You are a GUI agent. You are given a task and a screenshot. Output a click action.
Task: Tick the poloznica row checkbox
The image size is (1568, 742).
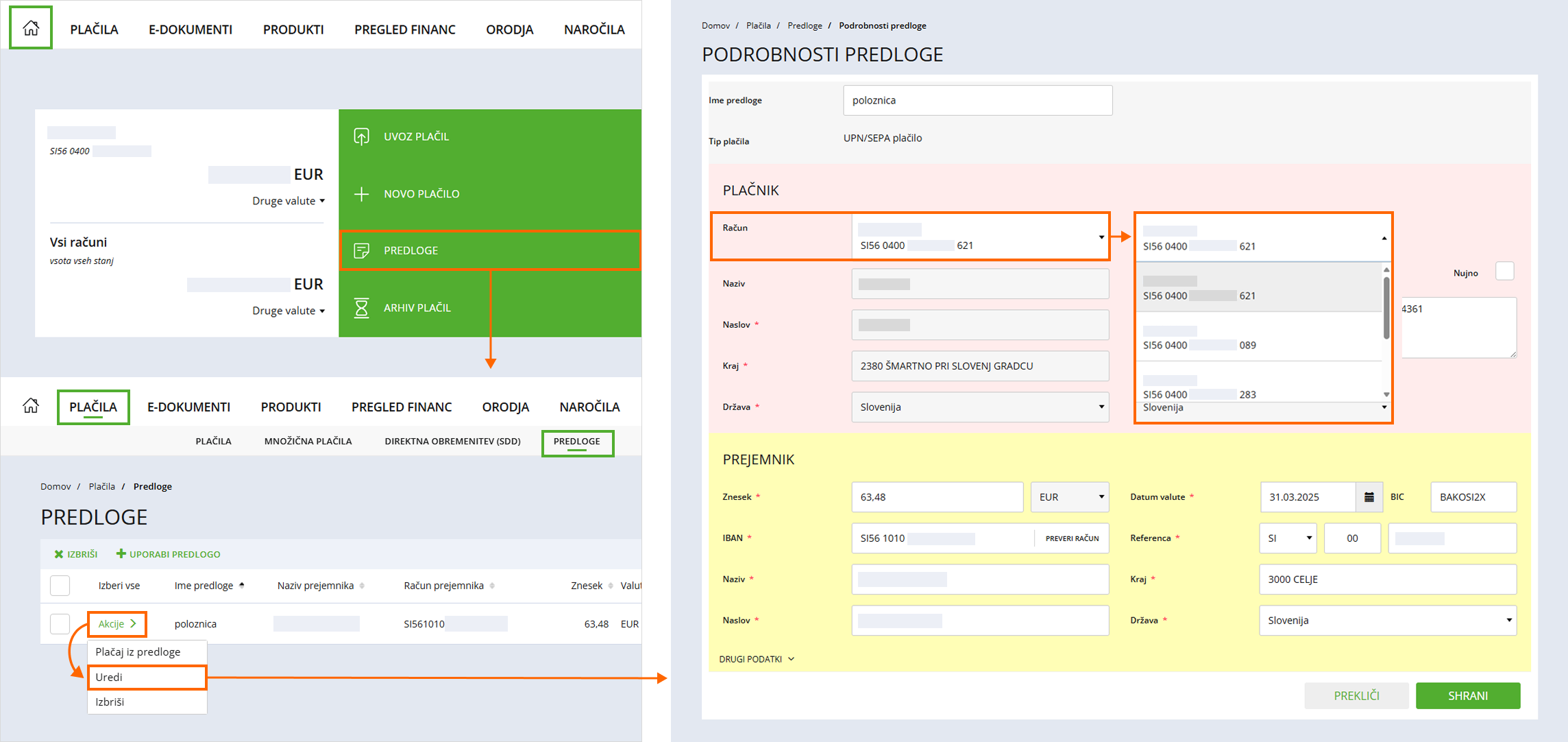tap(60, 623)
